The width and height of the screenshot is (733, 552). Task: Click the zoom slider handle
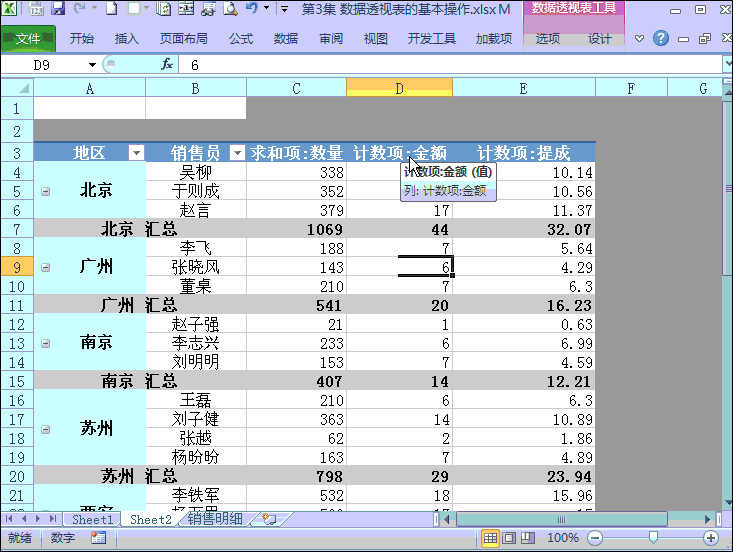click(653, 538)
